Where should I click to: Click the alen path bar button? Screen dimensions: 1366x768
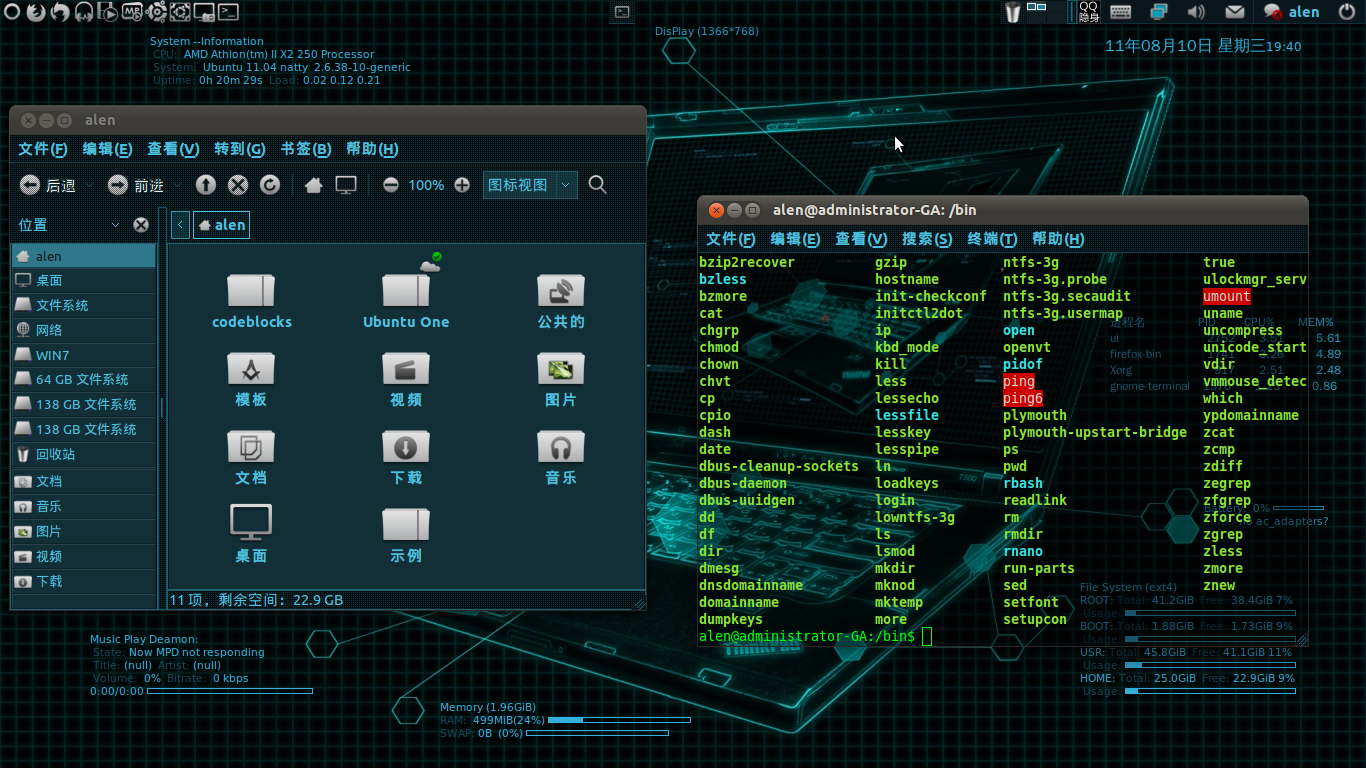[x=221, y=225]
